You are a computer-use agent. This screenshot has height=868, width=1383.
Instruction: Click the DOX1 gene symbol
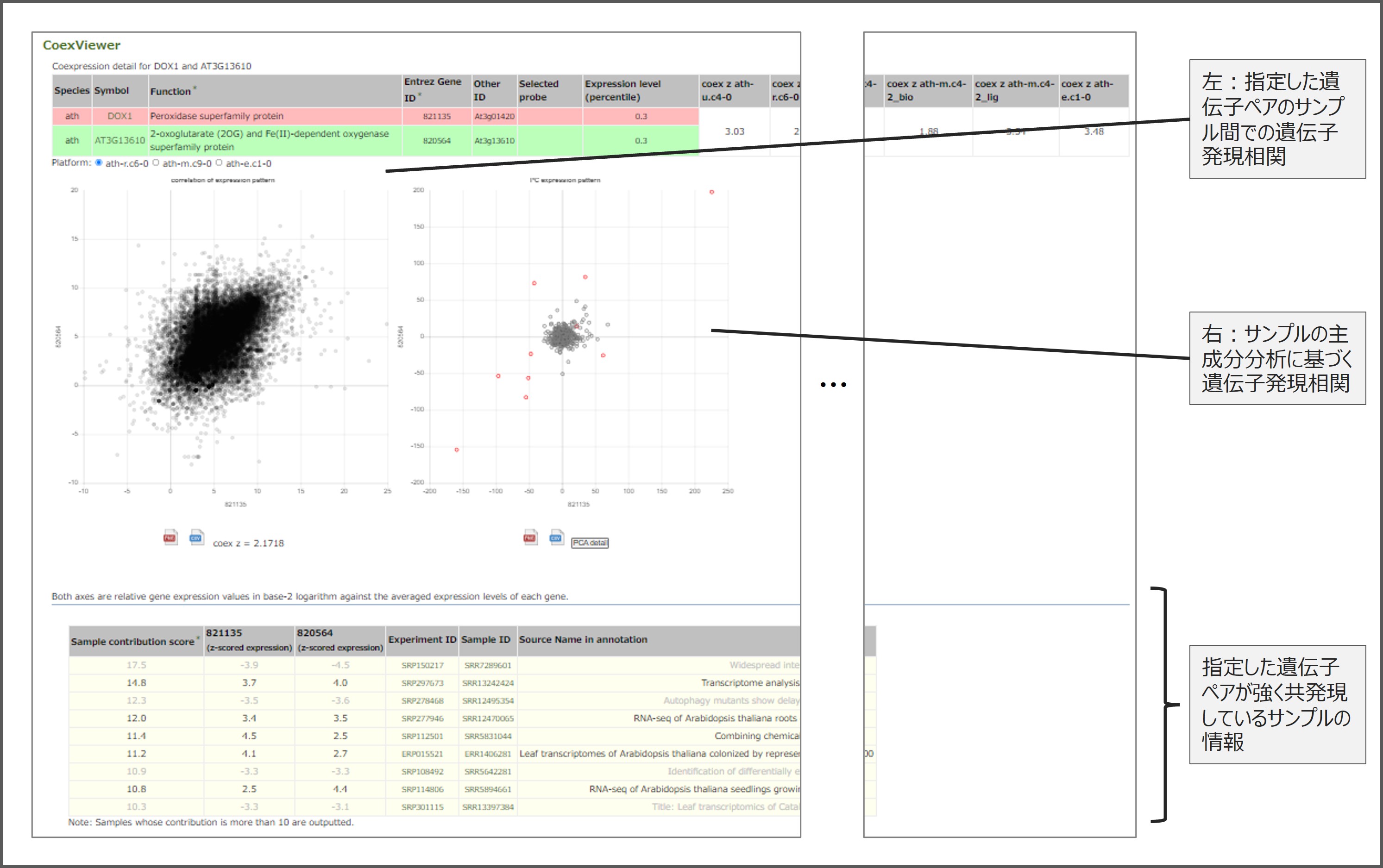coord(119,116)
